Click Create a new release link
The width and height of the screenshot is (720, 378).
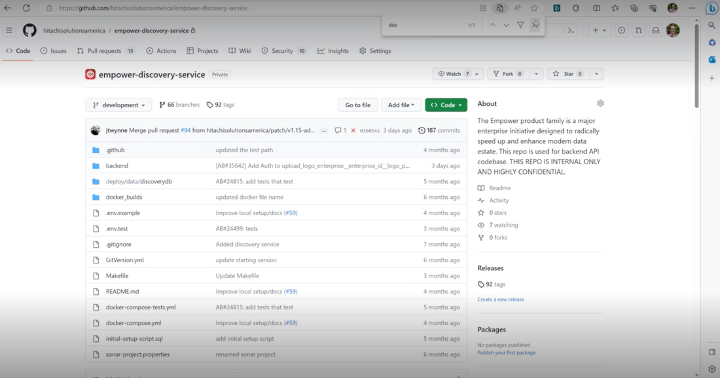click(501, 299)
